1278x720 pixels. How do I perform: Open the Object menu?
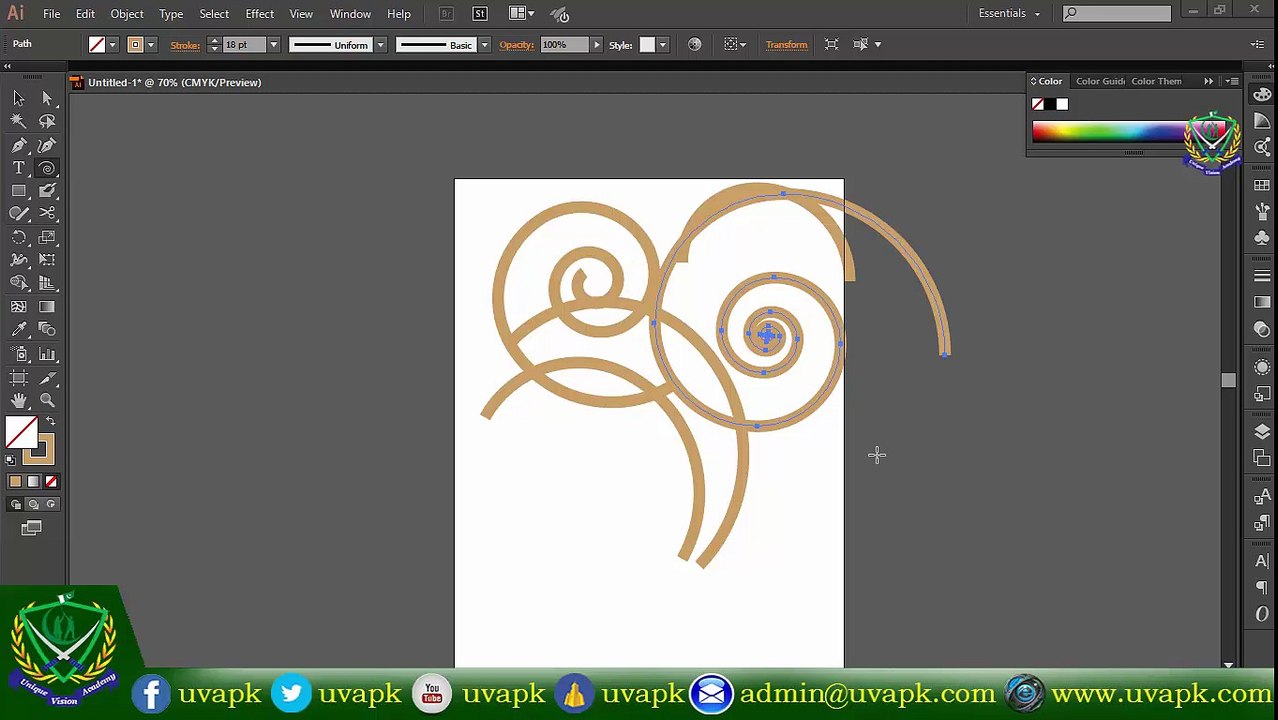[x=127, y=14]
